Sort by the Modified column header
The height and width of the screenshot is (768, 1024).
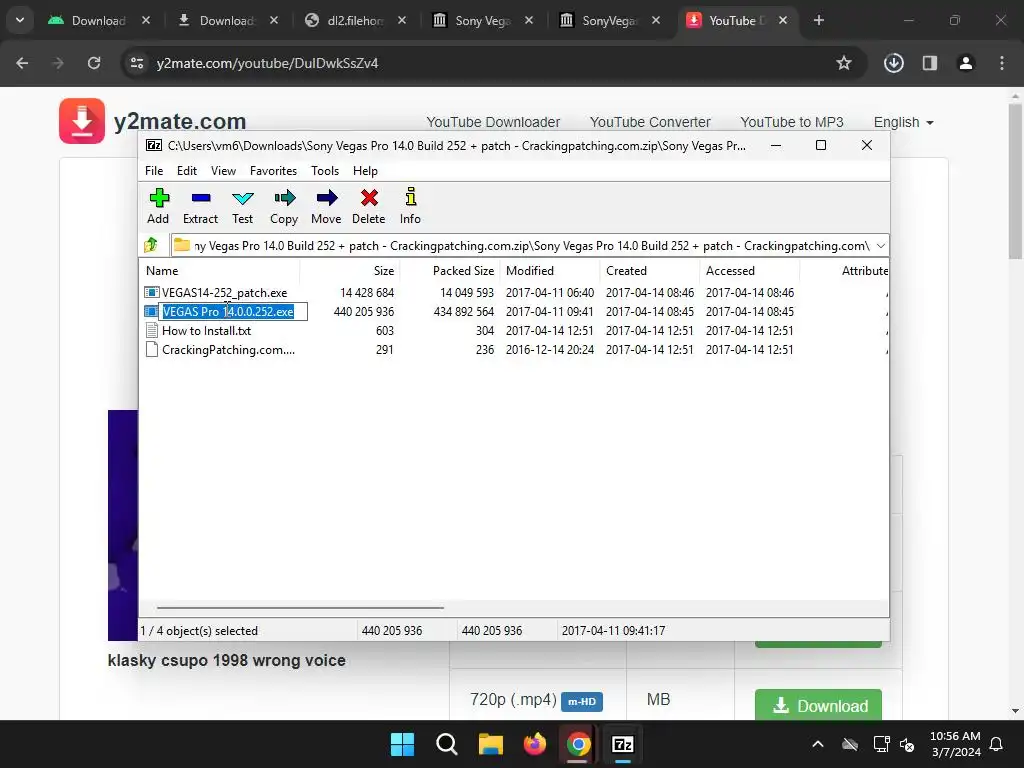[550, 270]
